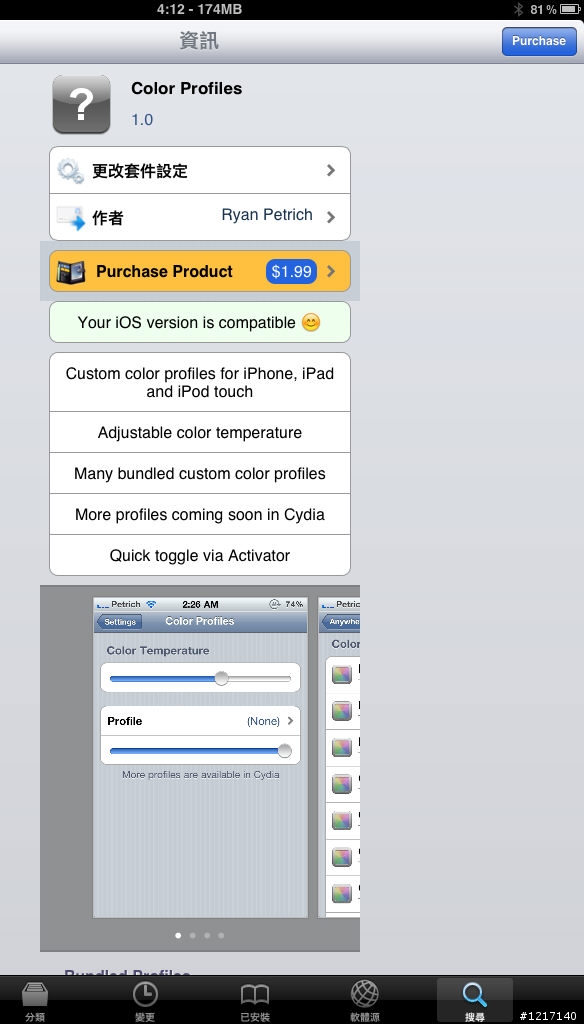Image resolution: width=584 pixels, height=1024 pixels.
Task: Select the second screenshot page dot
Action: point(193,935)
